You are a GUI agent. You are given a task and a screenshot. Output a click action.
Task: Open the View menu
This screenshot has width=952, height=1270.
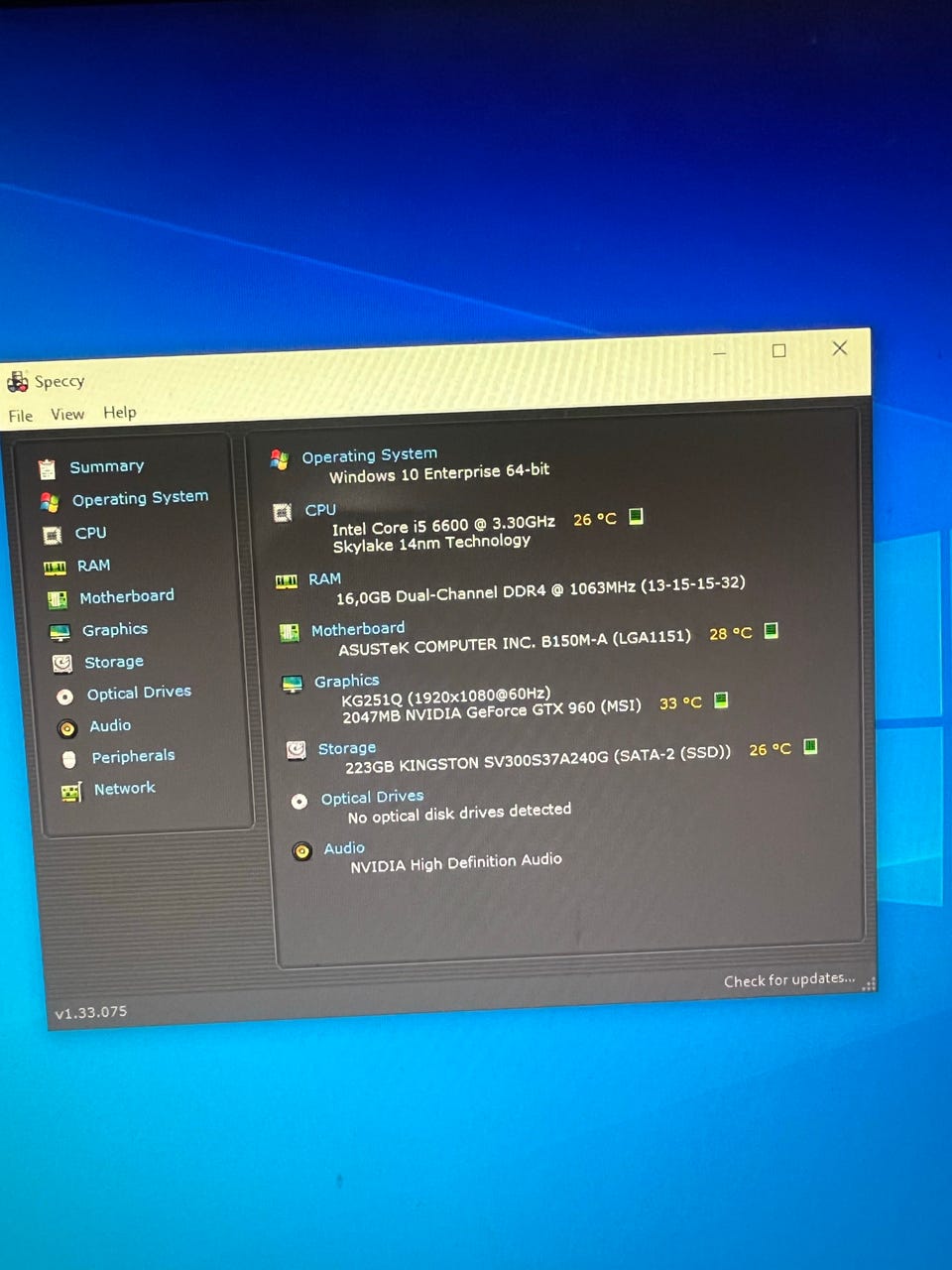tap(67, 414)
